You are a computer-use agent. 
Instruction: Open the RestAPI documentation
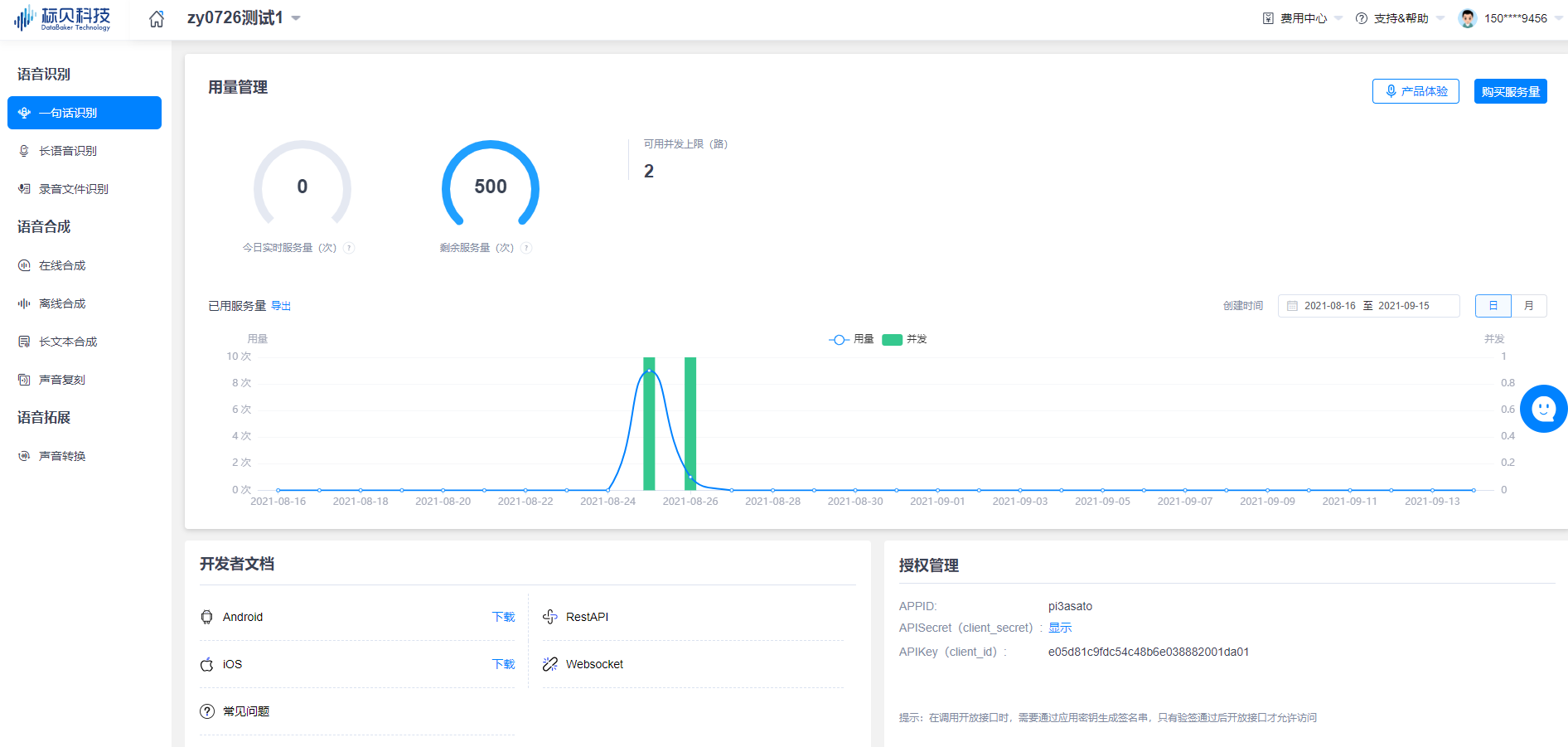click(x=587, y=617)
